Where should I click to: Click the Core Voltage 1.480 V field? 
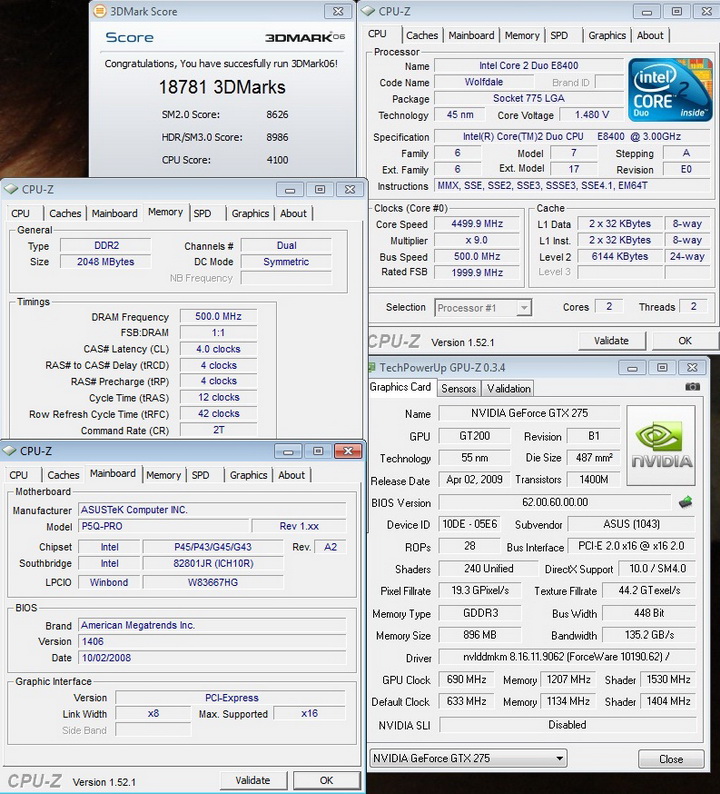coord(591,115)
